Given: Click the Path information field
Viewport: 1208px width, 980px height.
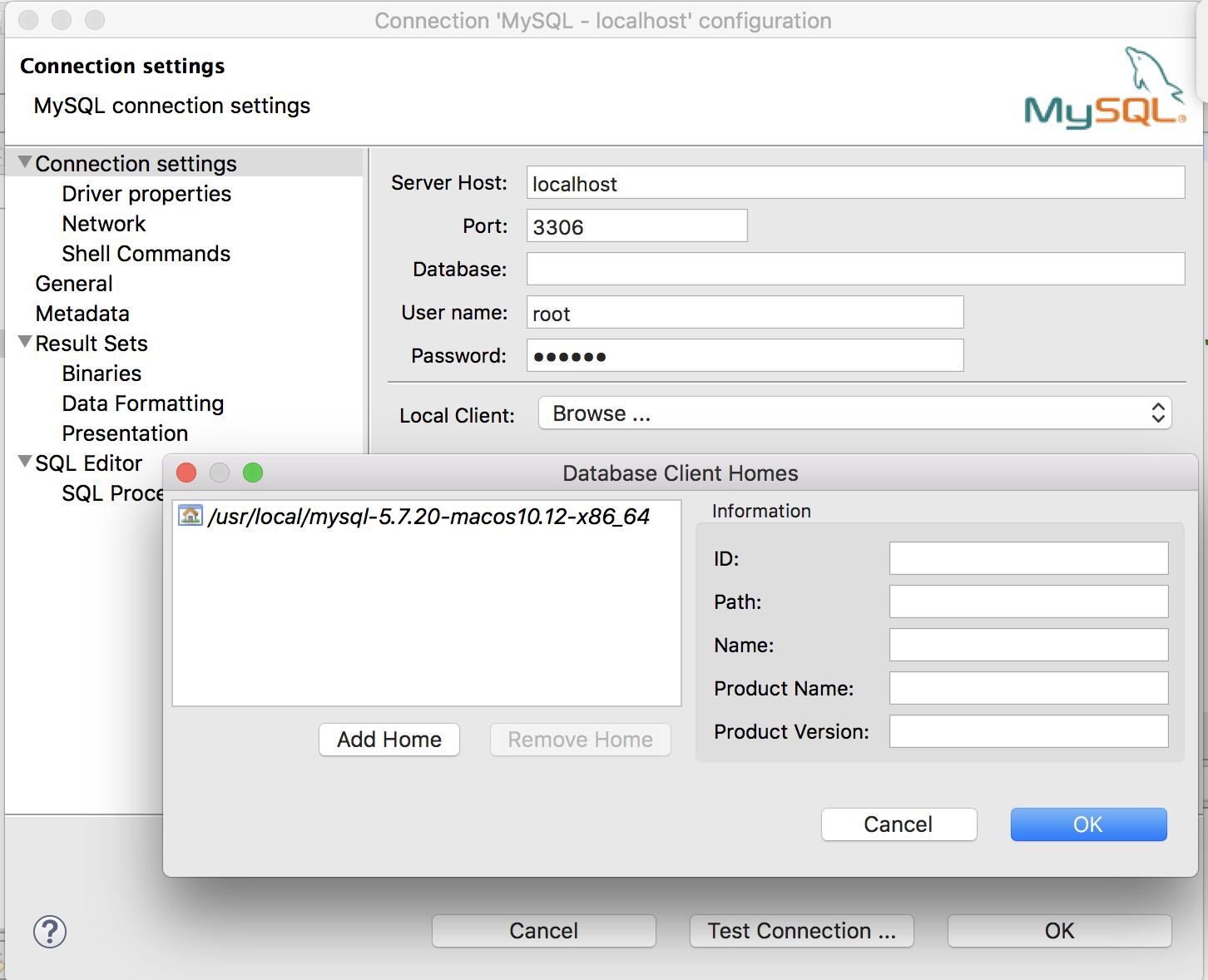Looking at the screenshot, I should 1028,601.
